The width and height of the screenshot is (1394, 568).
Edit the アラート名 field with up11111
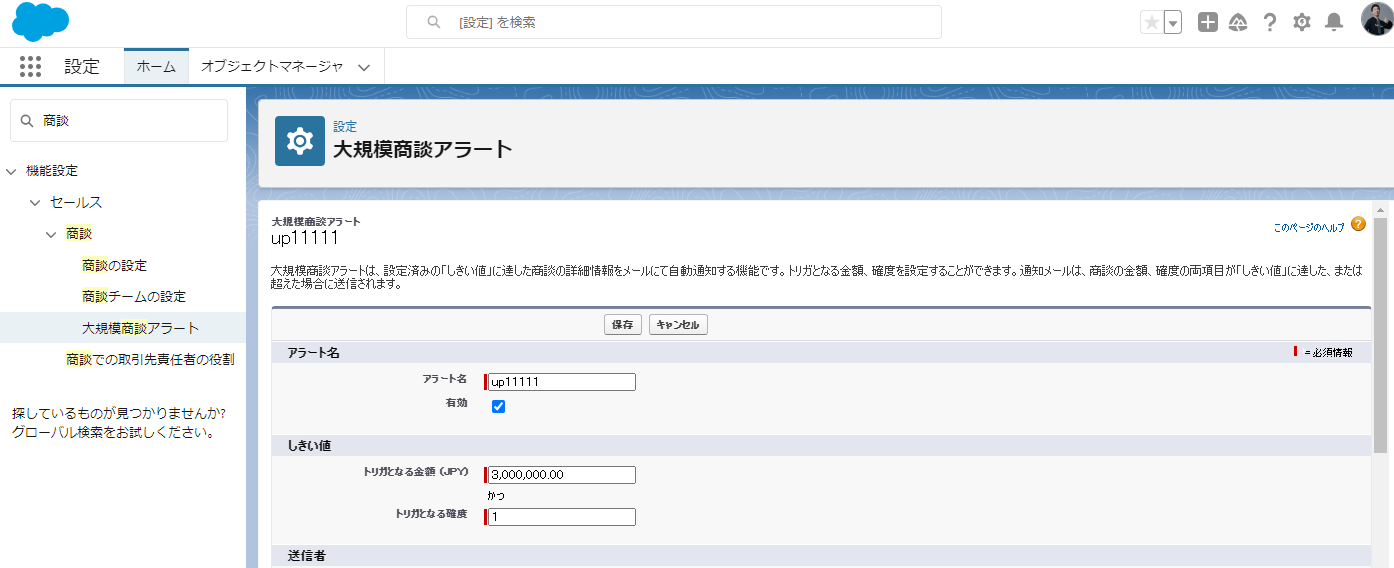tap(561, 382)
